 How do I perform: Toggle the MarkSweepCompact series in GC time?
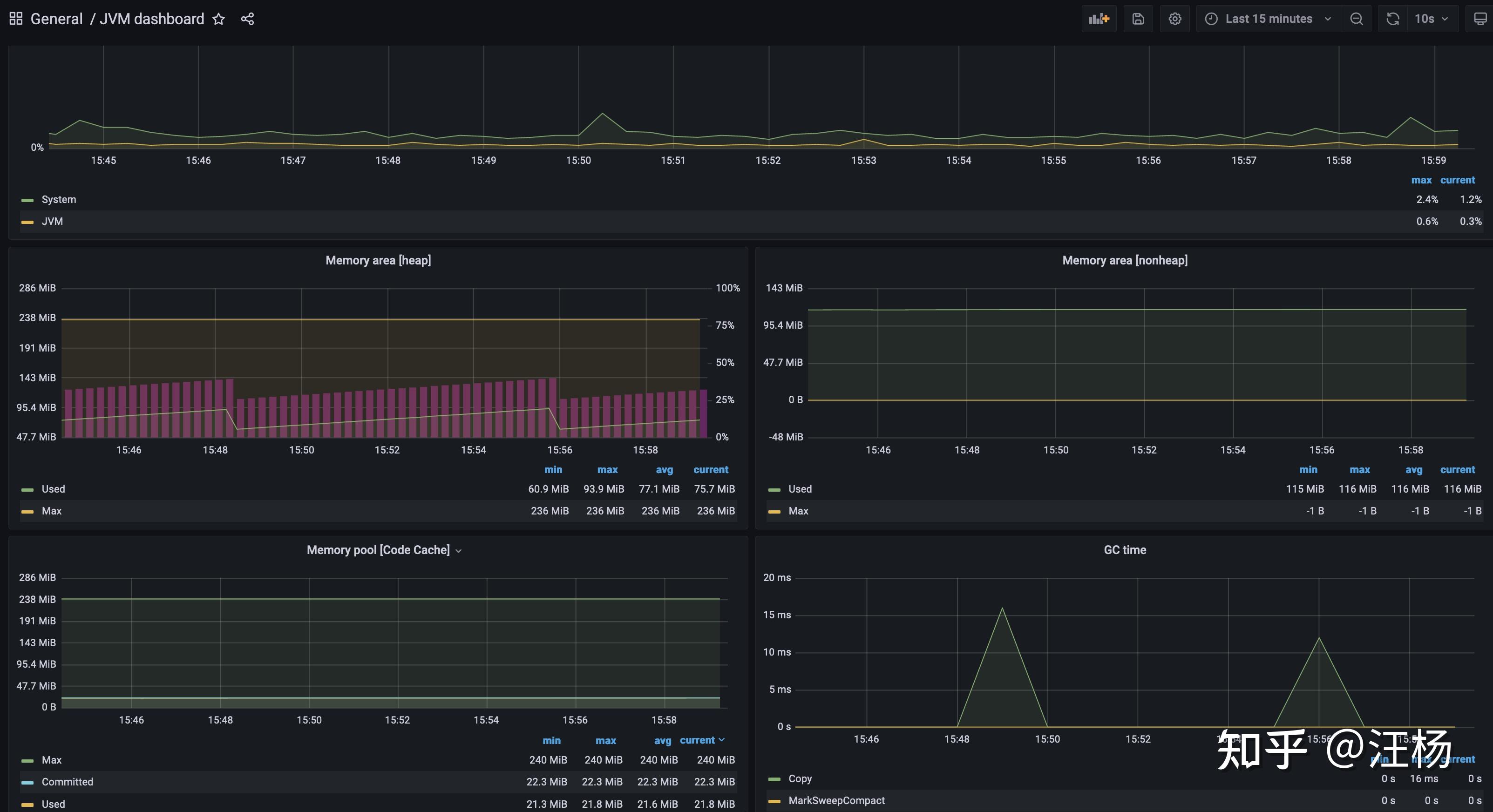(x=836, y=800)
